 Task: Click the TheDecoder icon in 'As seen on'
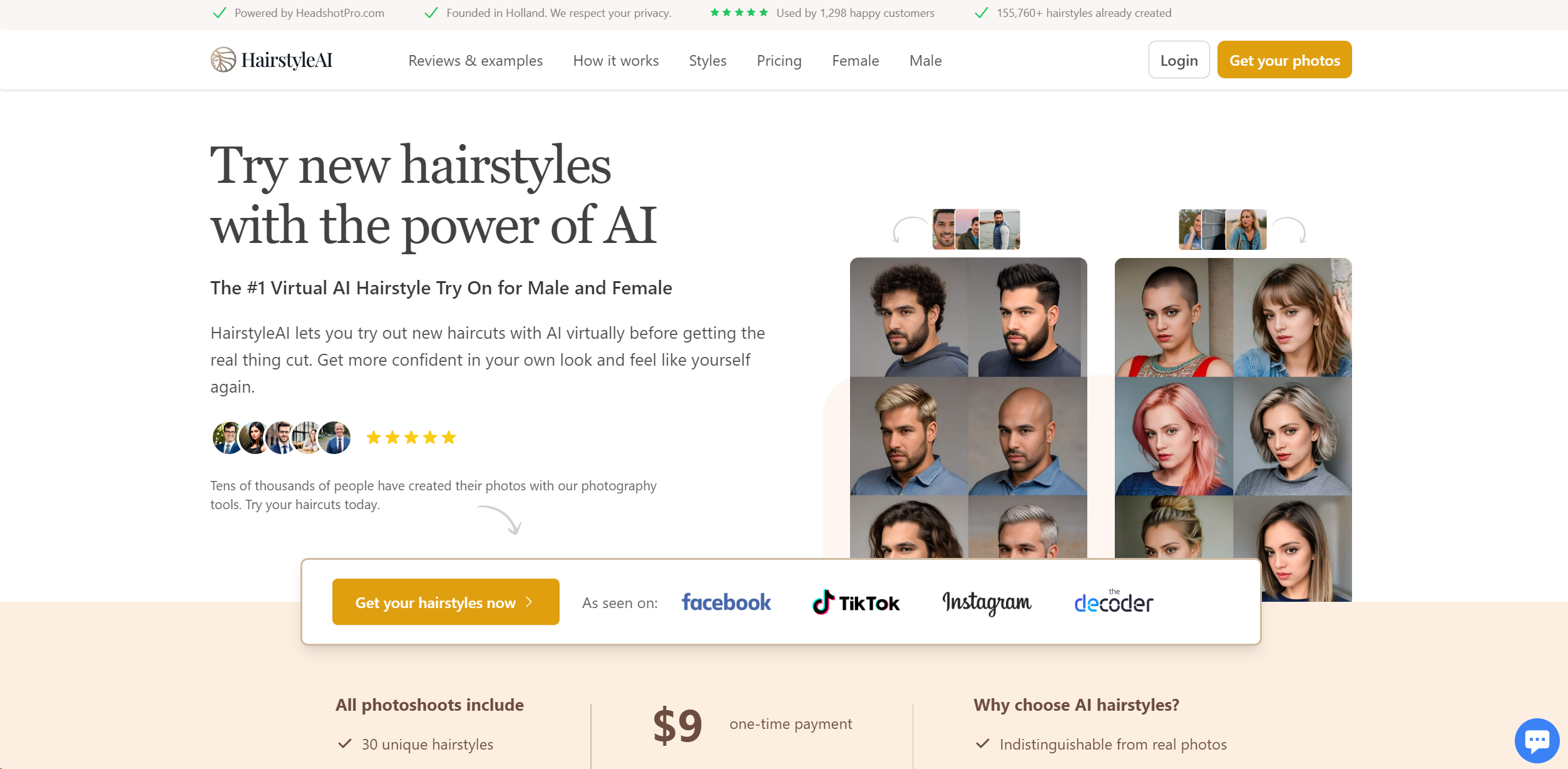pyautogui.click(x=1112, y=602)
